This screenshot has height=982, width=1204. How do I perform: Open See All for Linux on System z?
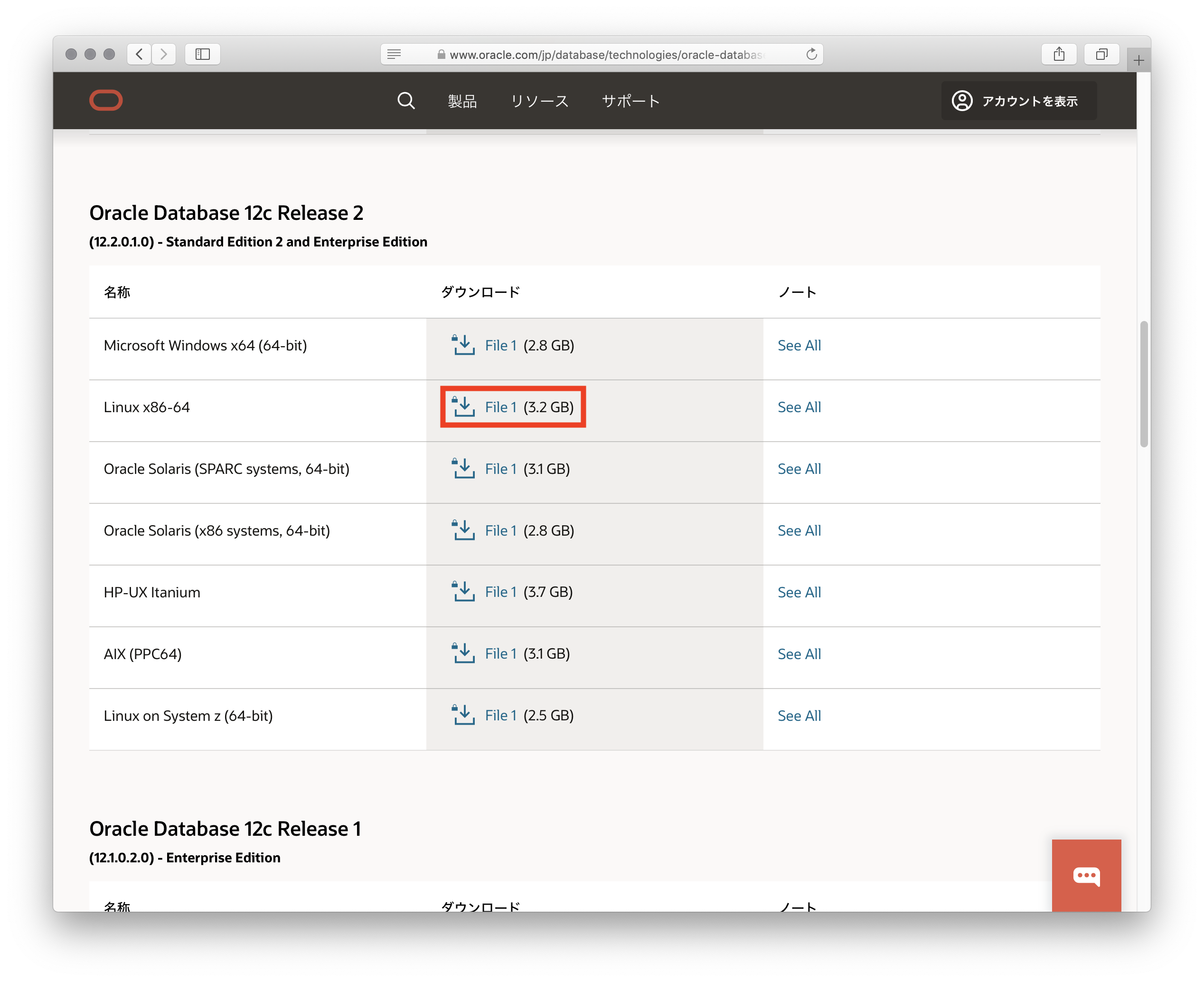799,715
